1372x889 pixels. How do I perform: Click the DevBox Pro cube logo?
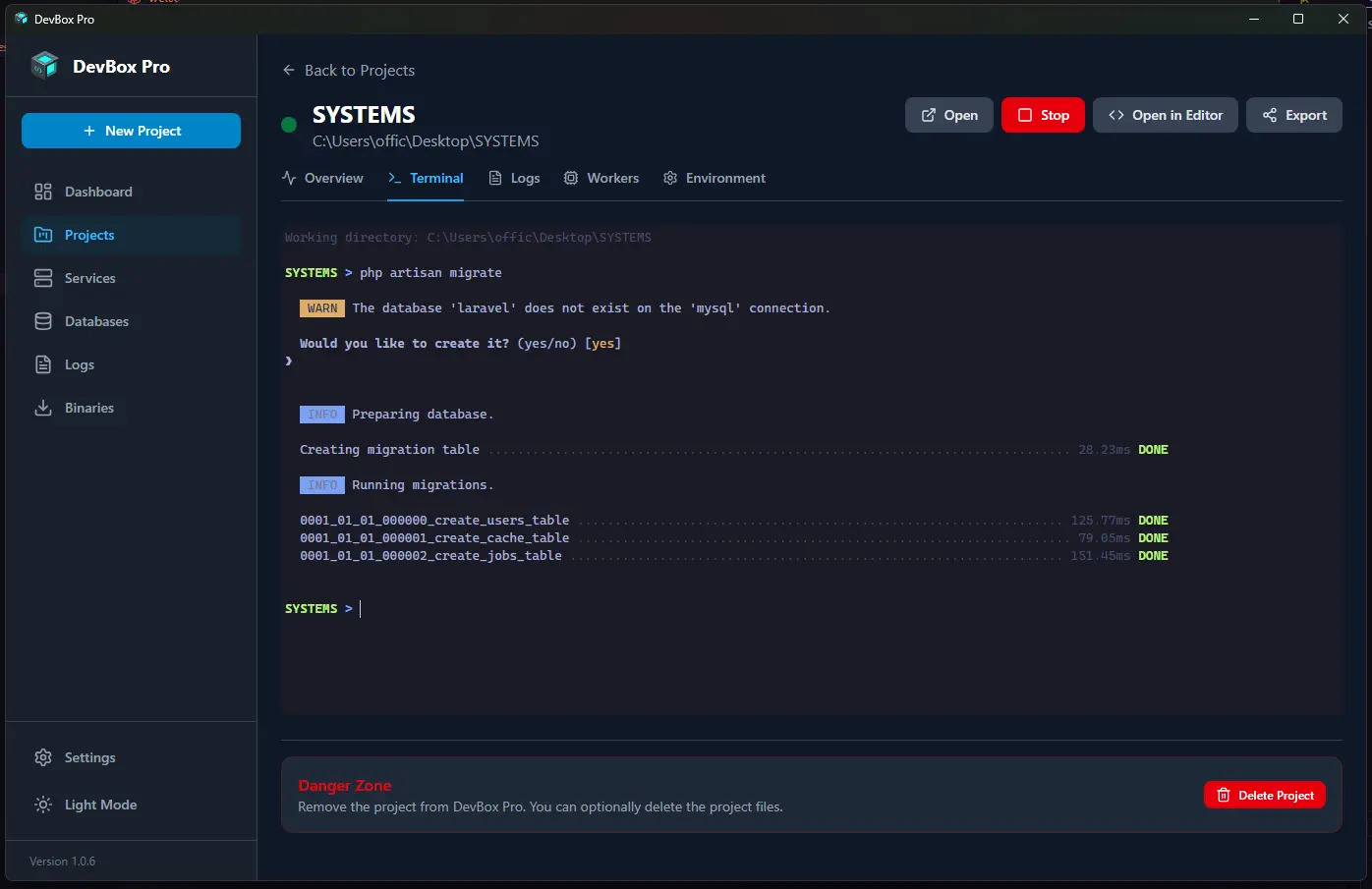pyautogui.click(x=44, y=66)
